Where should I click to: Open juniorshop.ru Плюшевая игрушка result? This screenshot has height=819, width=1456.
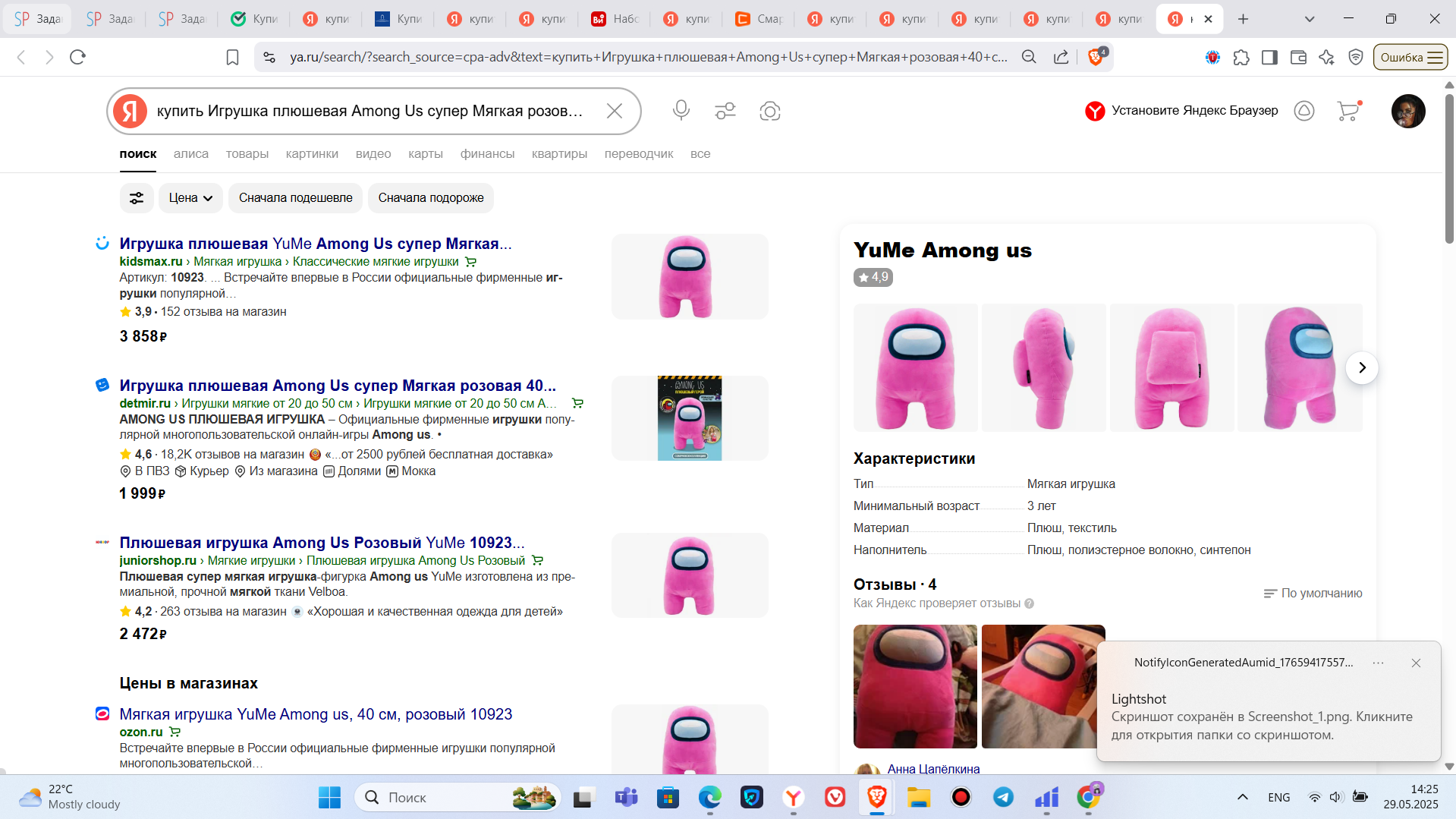[x=322, y=543]
